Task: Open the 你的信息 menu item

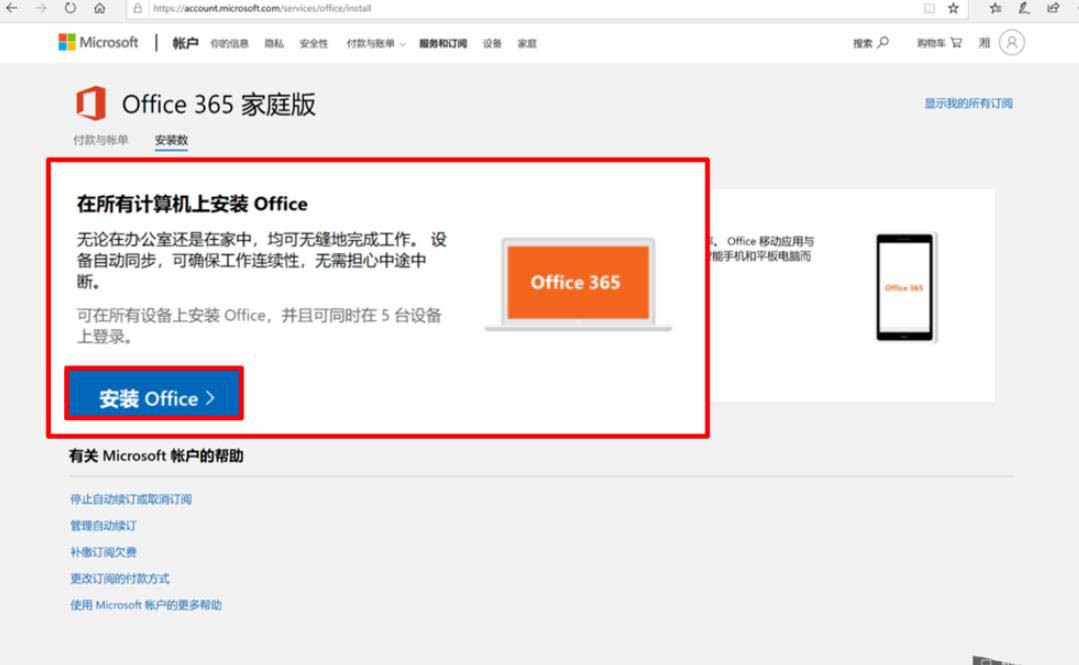Action: point(229,43)
